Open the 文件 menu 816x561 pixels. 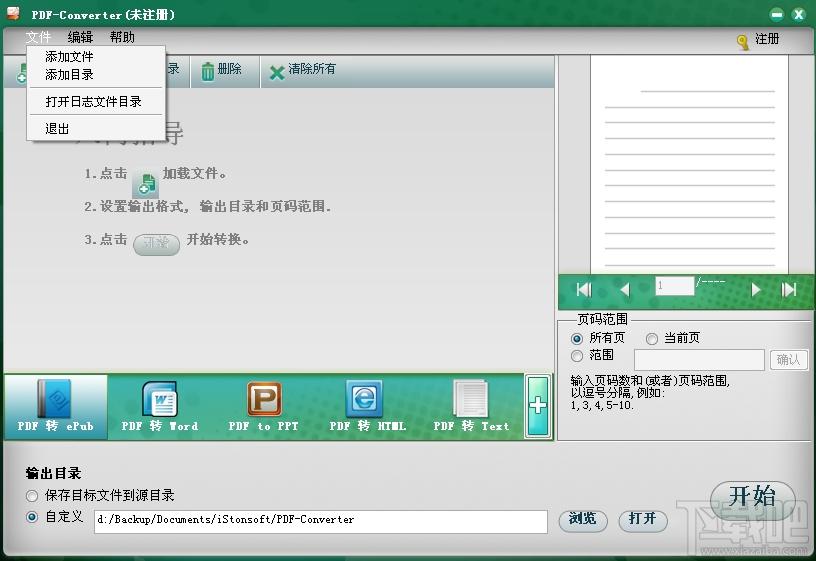[x=39, y=37]
